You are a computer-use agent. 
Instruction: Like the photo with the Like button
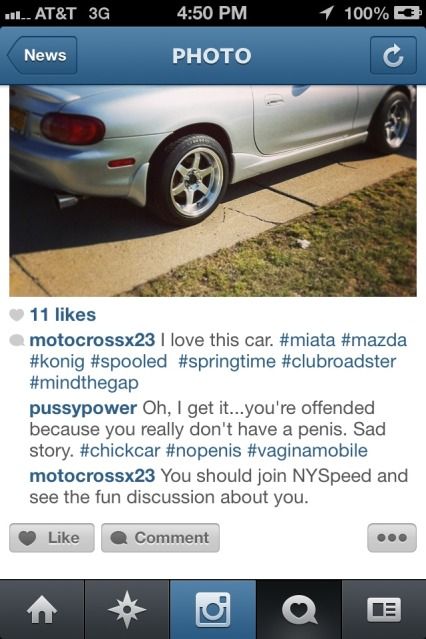tap(52, 538)
